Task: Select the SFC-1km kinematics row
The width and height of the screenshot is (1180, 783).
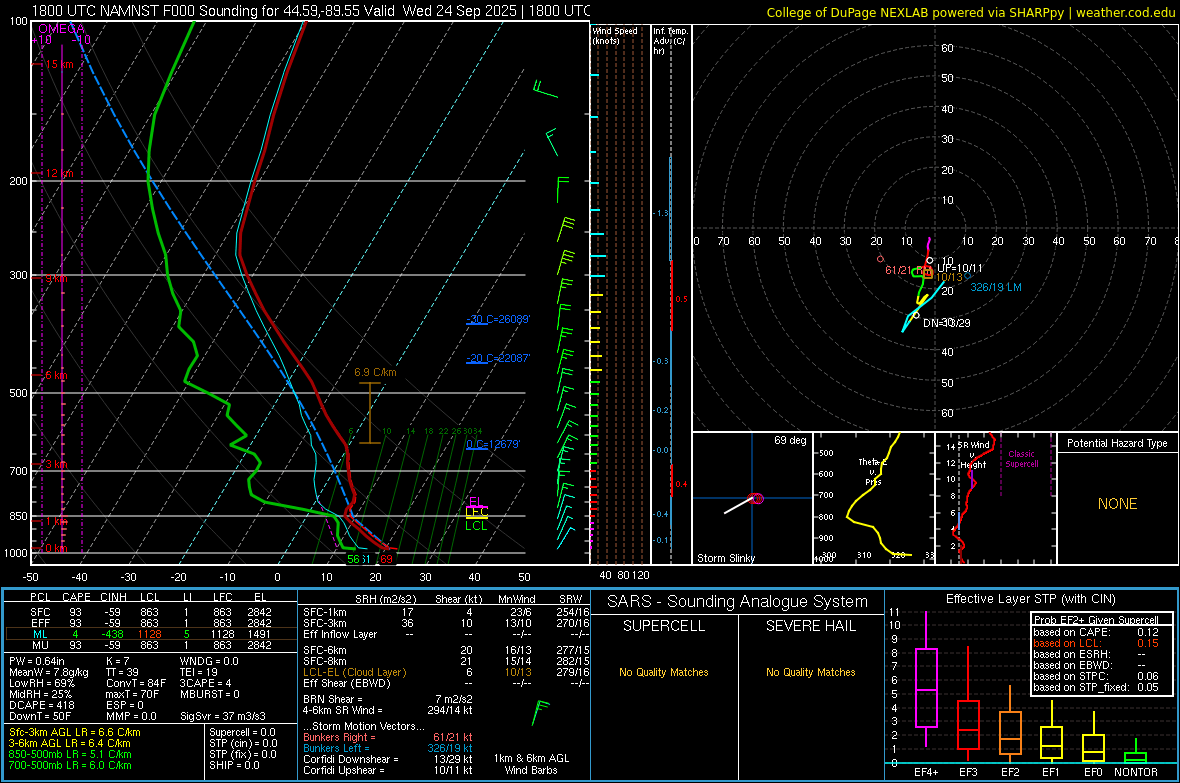Action: click(446, 612)
